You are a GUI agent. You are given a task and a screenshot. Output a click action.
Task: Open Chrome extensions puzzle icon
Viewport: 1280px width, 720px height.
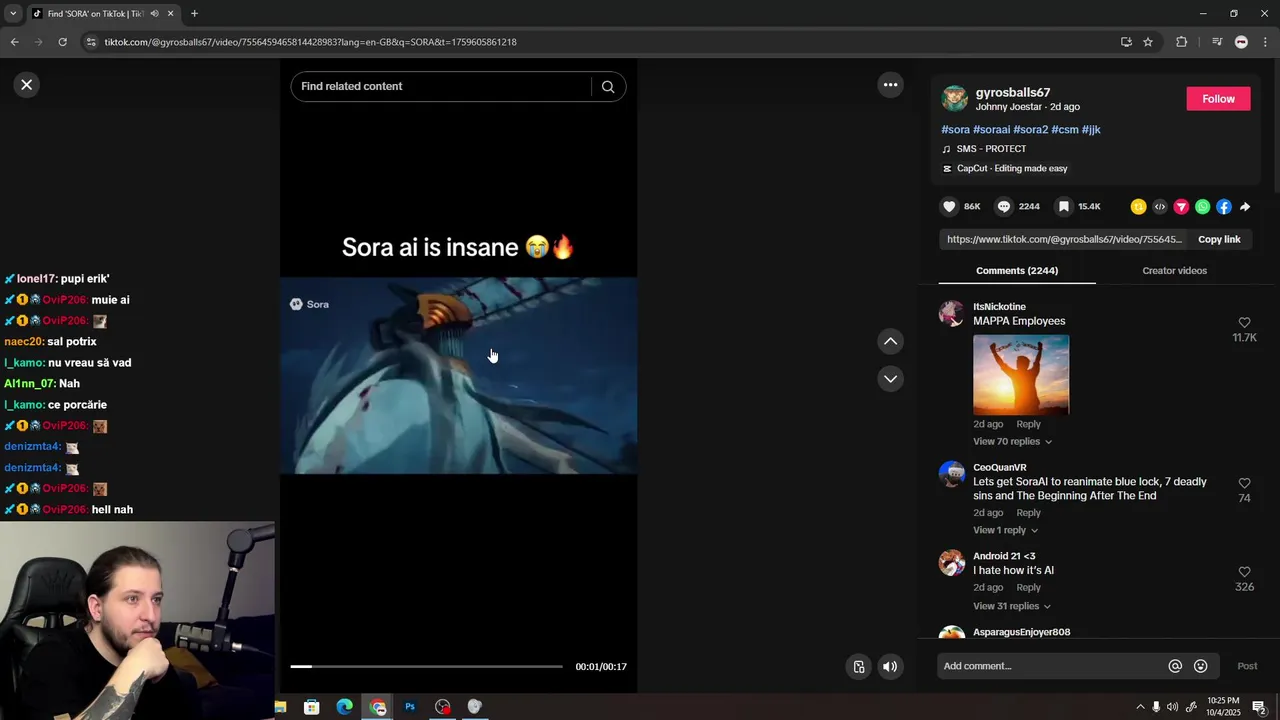click(x=1182, y=42)
